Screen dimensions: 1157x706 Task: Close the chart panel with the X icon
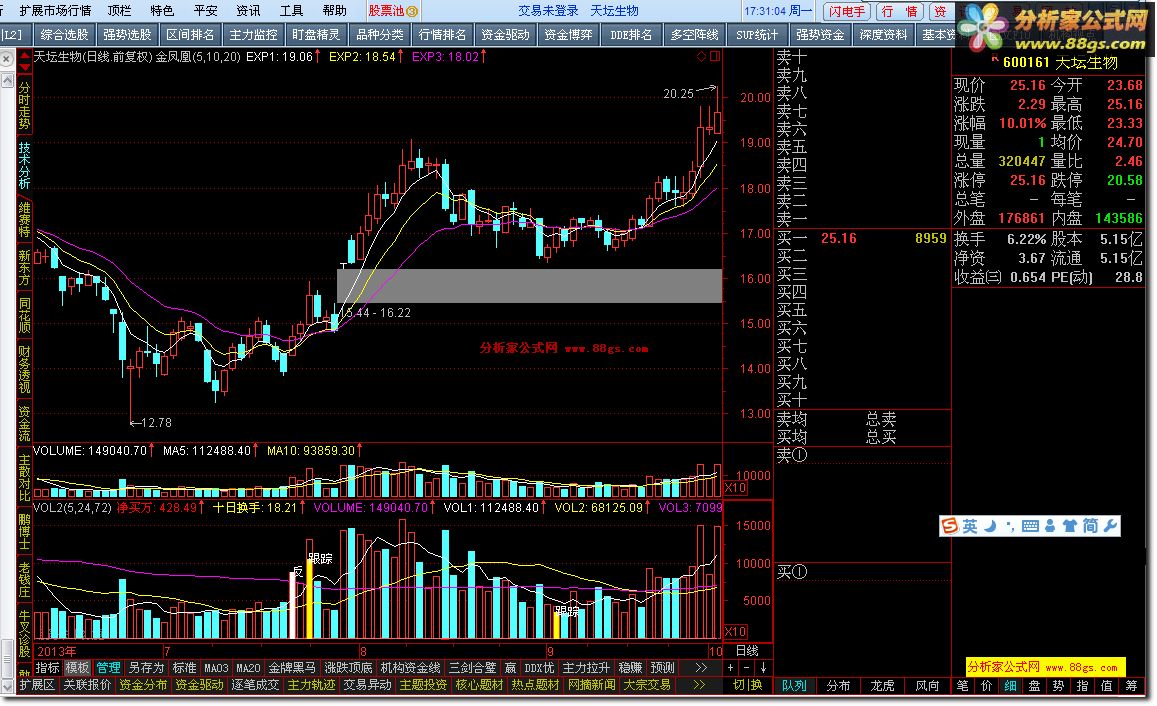click(x=7, y=58)
